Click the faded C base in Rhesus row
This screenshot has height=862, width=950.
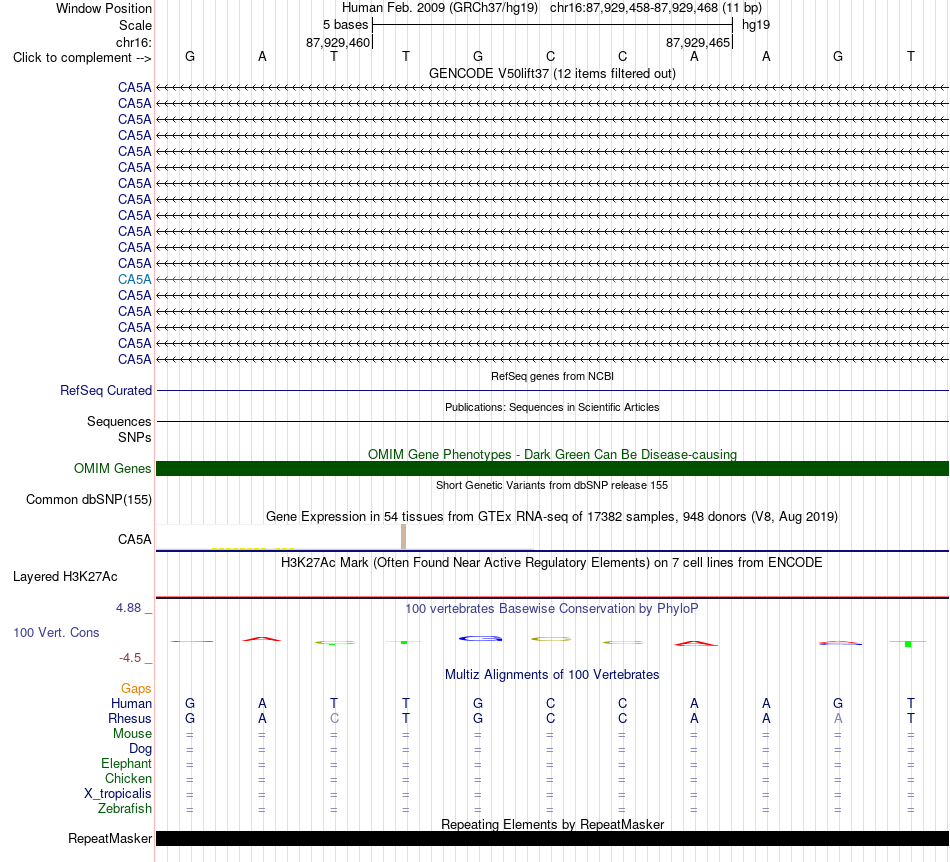pyautogui.click(x=334, y=718)
